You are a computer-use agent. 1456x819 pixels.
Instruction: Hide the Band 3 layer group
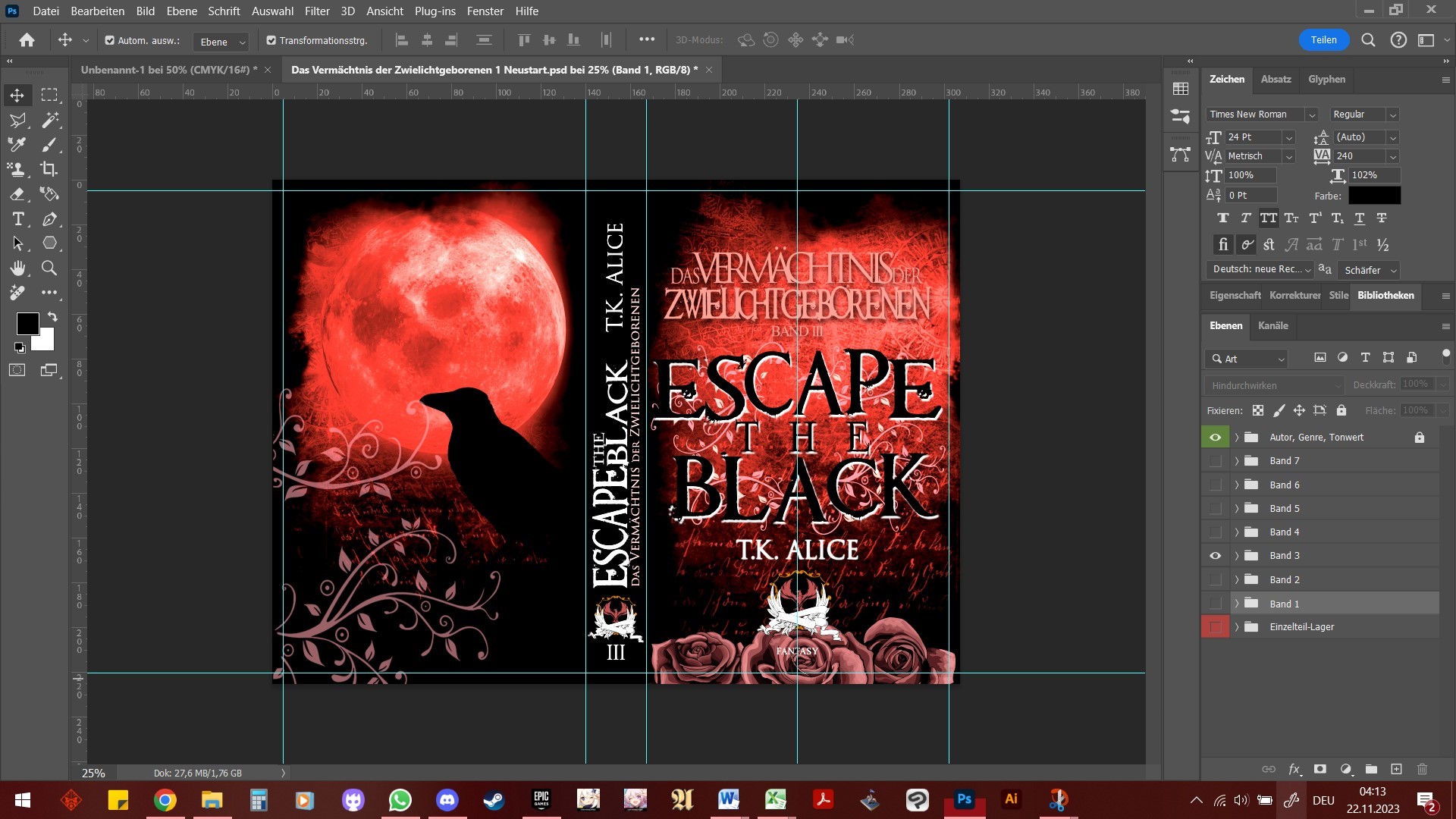(1215, 556)
